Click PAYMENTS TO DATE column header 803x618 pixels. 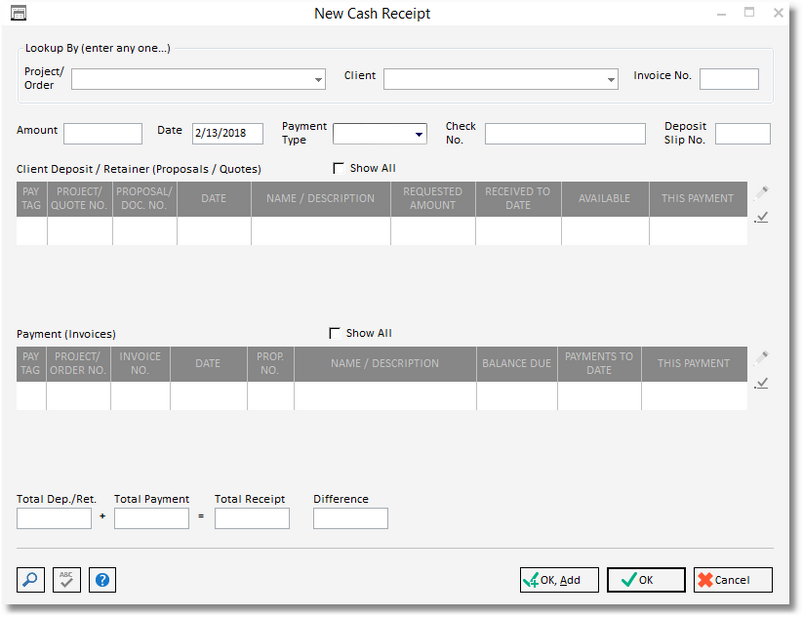pos(599,364)
